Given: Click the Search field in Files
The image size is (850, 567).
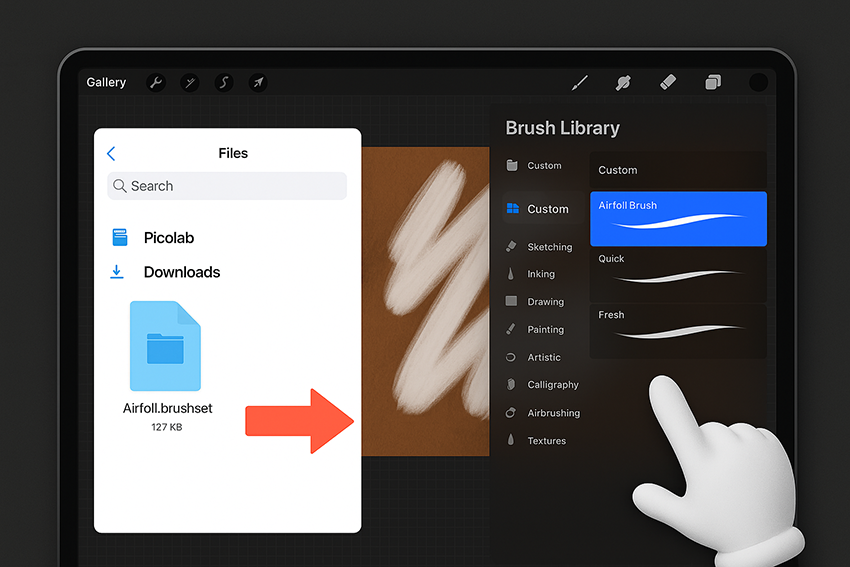Looking at the screenshot, I should coord(227,186).
